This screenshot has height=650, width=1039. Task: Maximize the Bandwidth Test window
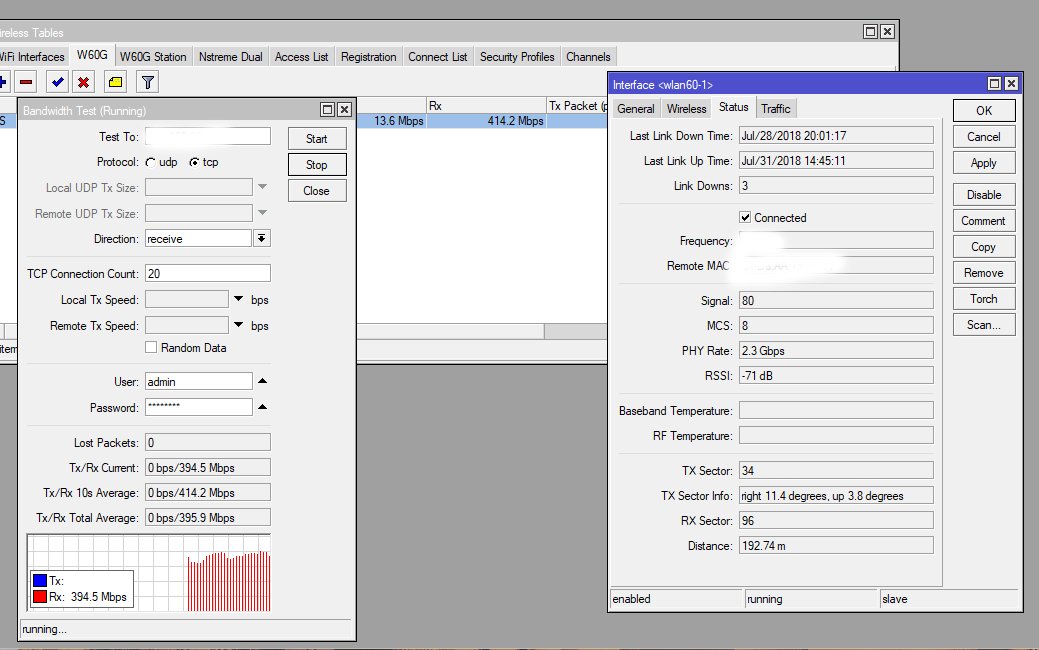327,110
